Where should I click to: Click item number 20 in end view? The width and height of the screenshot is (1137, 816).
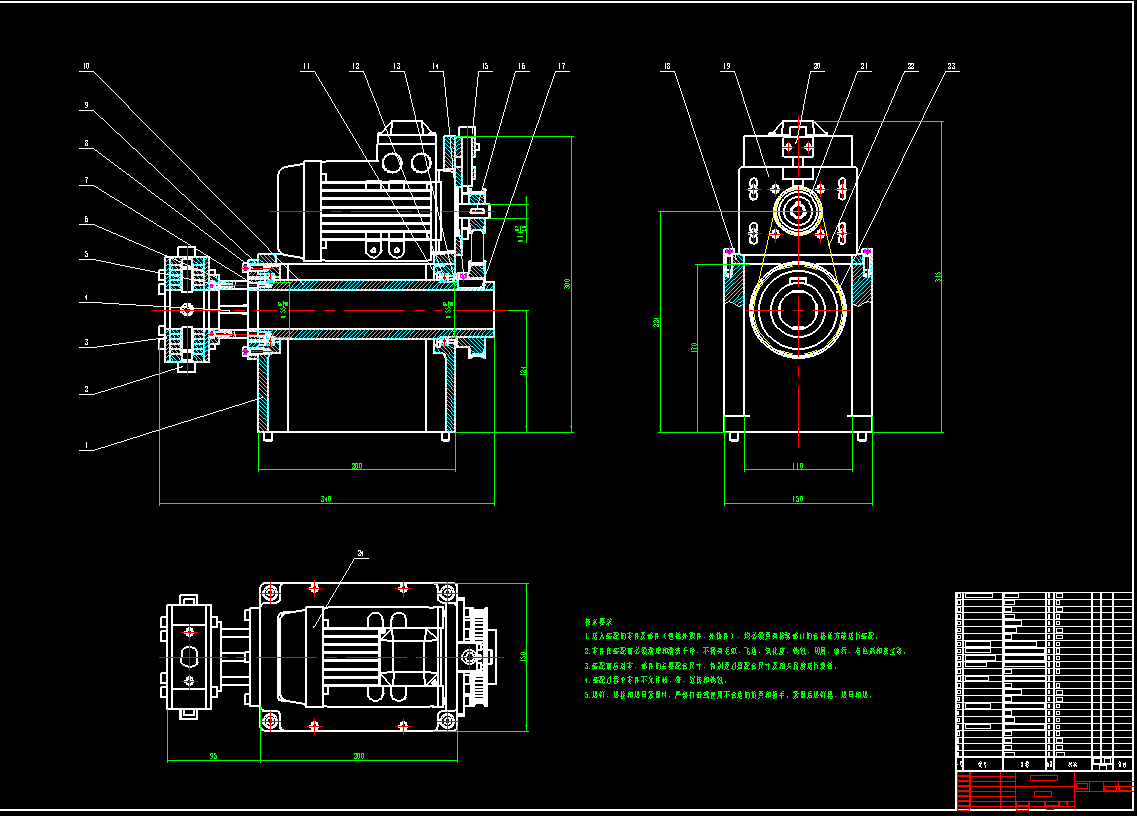point(817,66)
